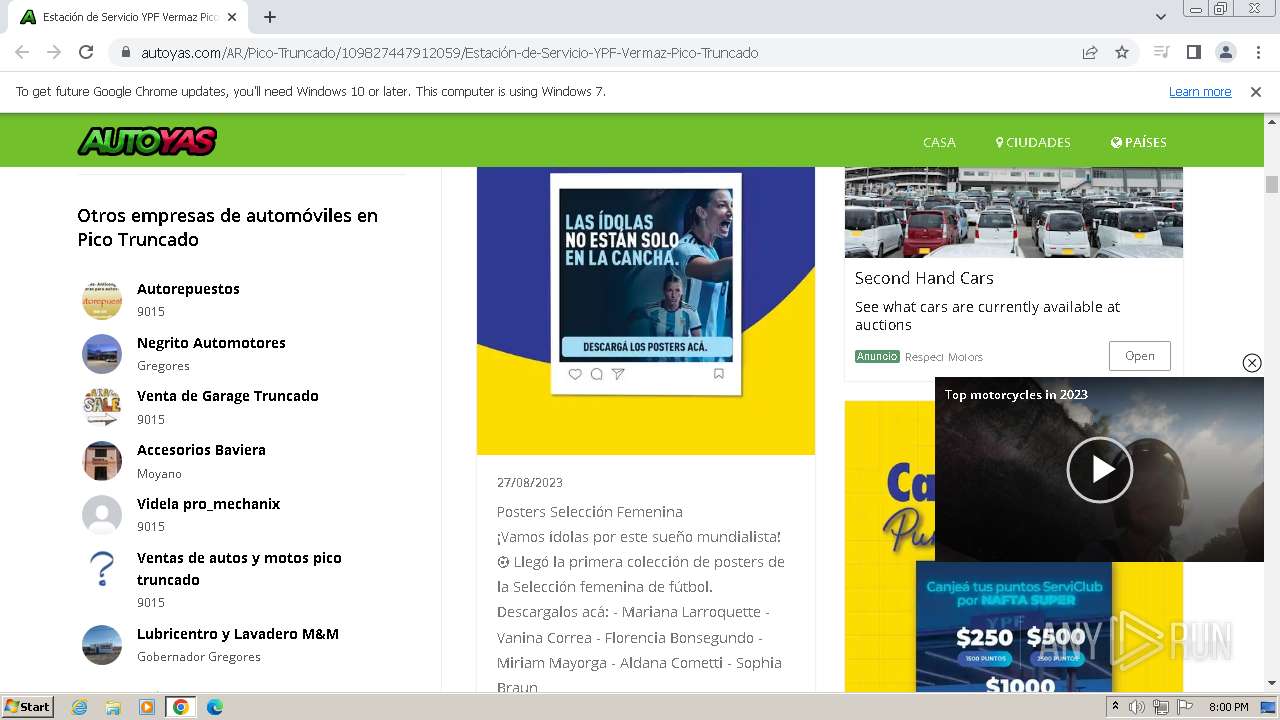Click the Lubricentro y Lavadero thumbnail
Screen dimensions: 1280x720
101,645
